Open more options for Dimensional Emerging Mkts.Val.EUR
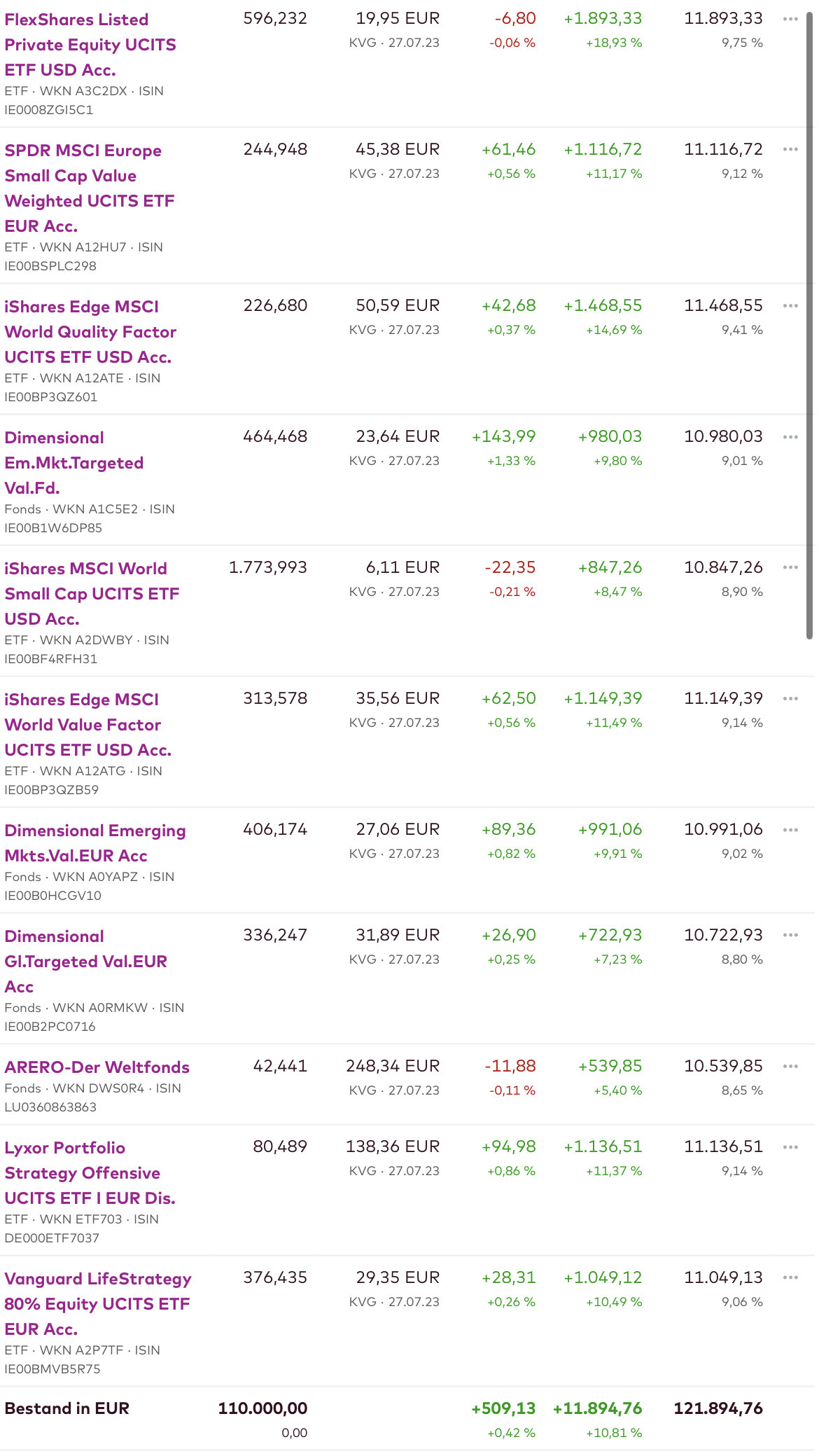This screenshot has width=819, height=1456. 790,830
